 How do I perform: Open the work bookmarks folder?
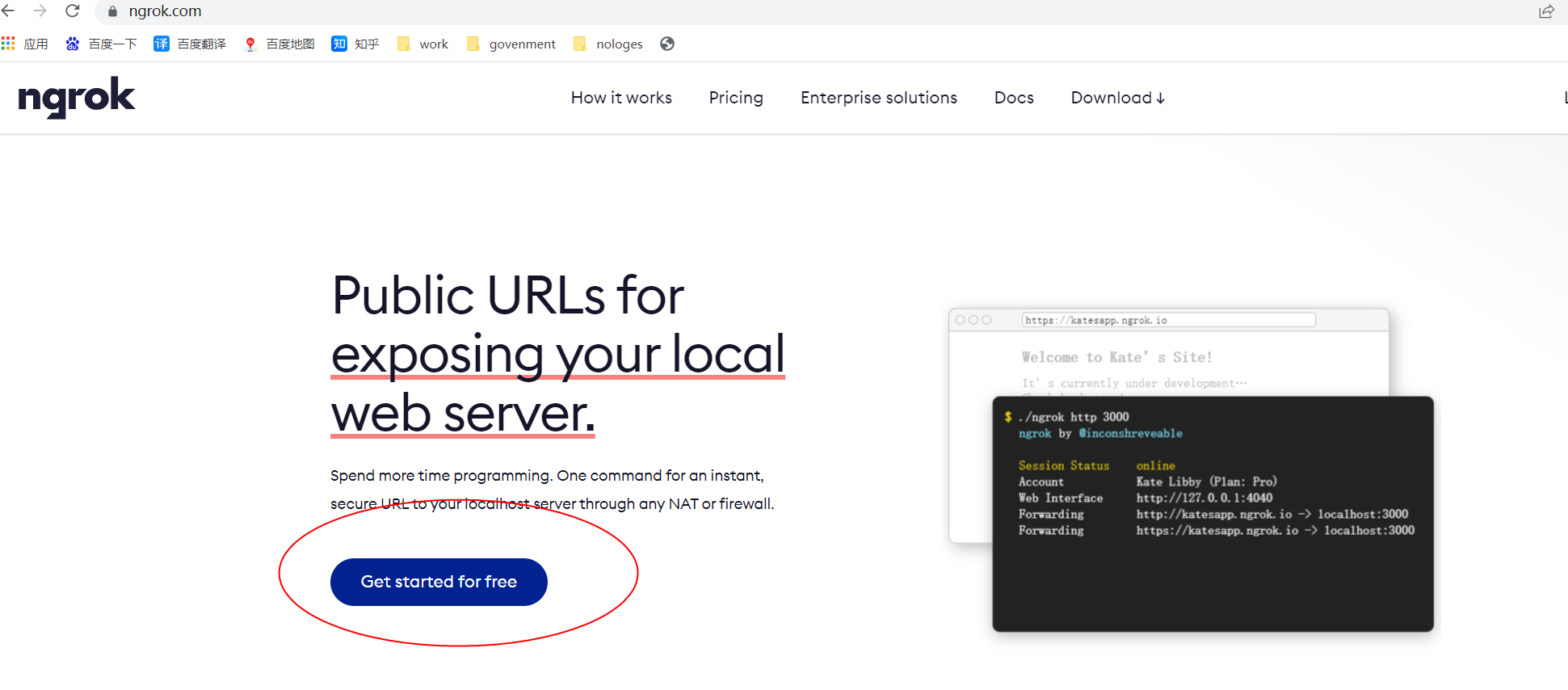422,44
